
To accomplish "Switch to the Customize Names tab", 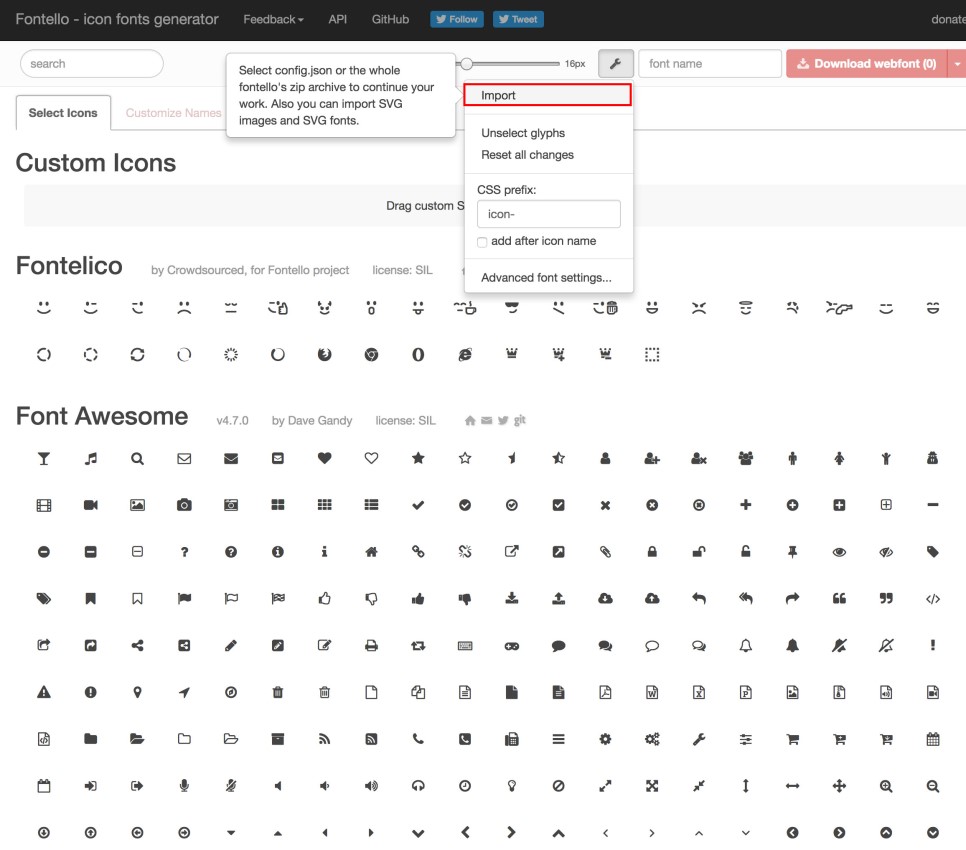I will (173, 113).
